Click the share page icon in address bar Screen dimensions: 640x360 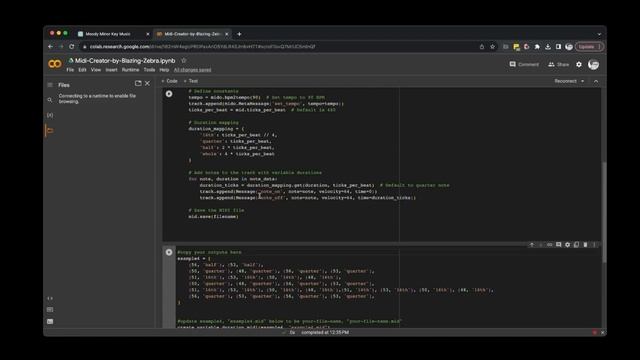pyautogui.click(x=482, y=47)
